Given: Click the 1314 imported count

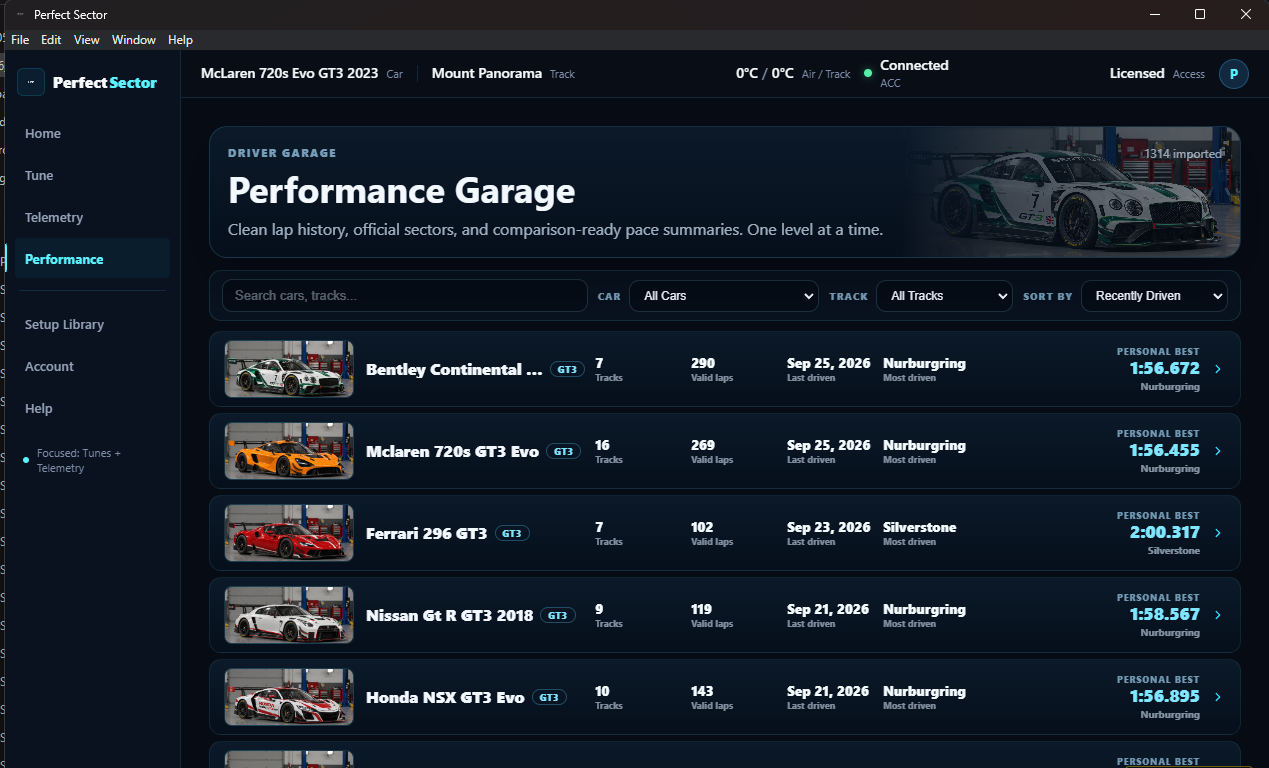Looking at the screenshot, I should point(1183,154).
